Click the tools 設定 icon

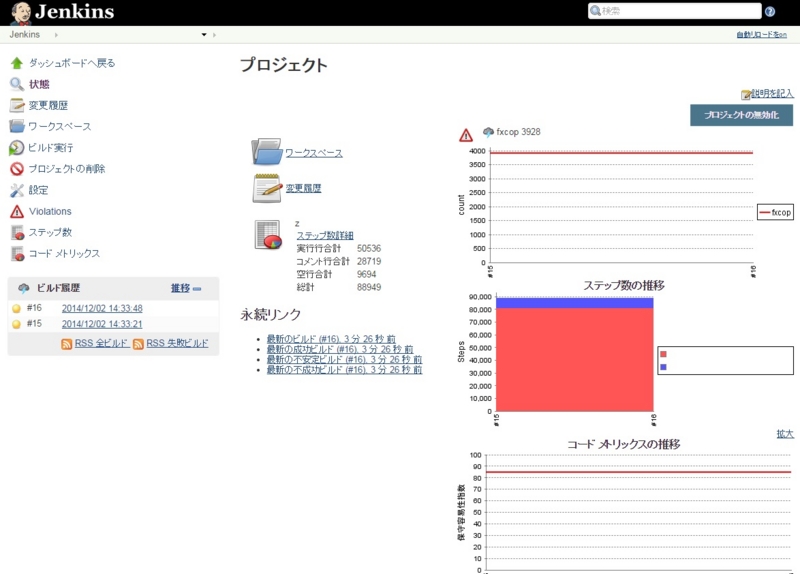click(x=17, y=190)
